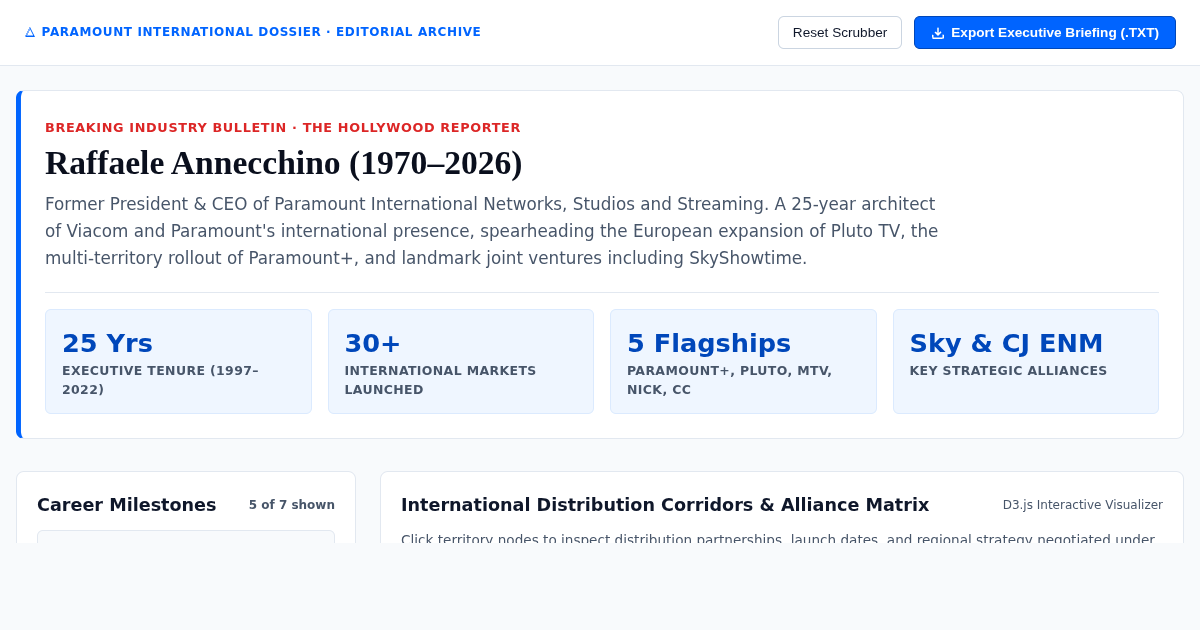Viewport: 1200px width, 630px height.
Task: Open the Sky & CJ ENM alliances card
Action: pyautogui.click(x=1026, y=362)
